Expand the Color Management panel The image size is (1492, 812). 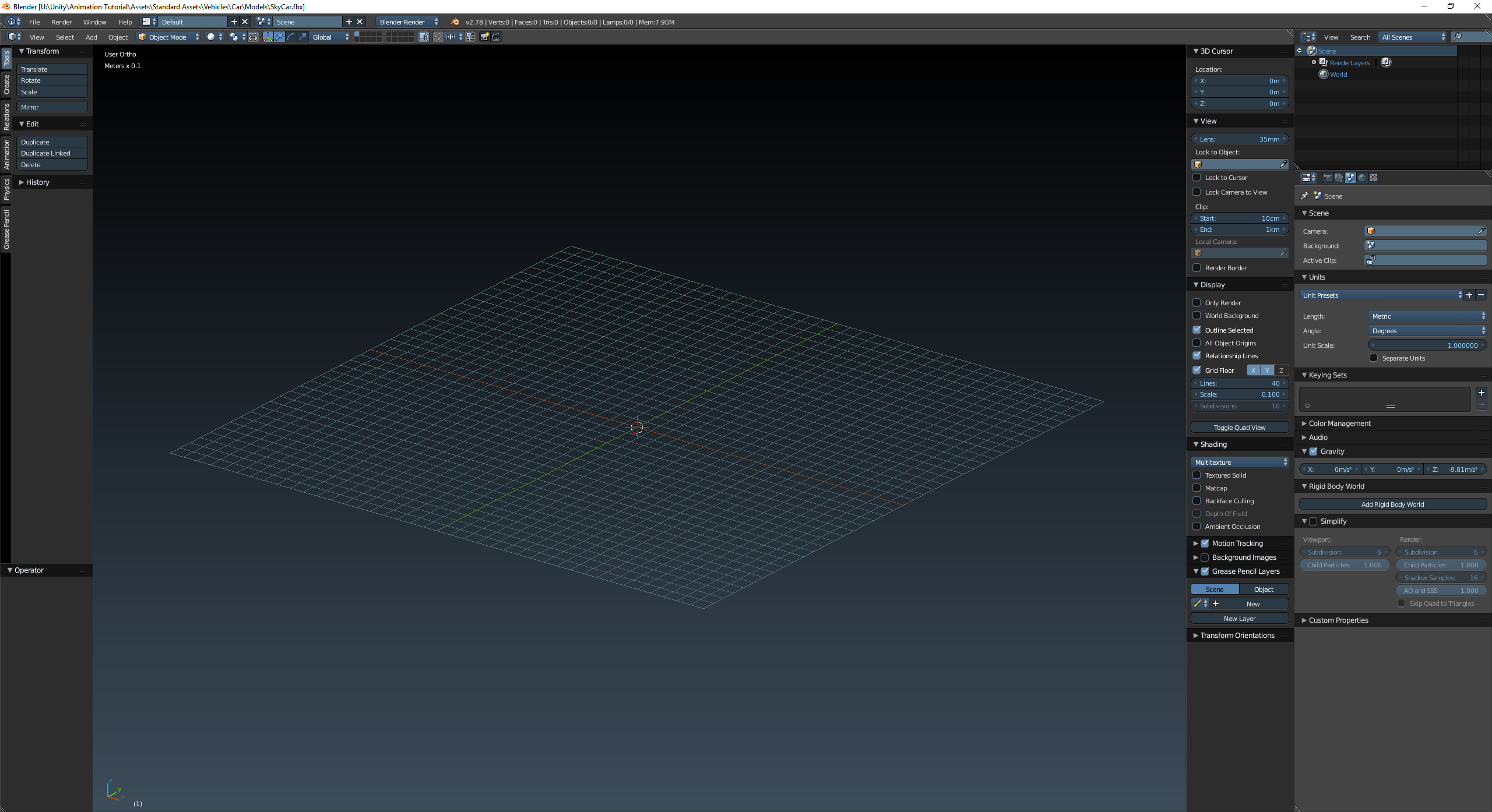coord(1339,423)
